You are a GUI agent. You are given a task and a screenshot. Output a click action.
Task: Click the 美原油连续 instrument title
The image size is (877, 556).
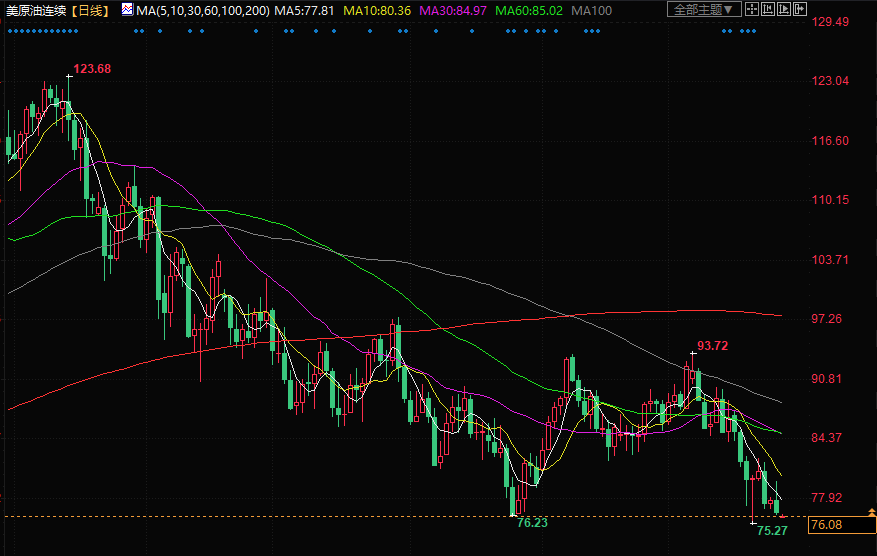click(37, 10)
